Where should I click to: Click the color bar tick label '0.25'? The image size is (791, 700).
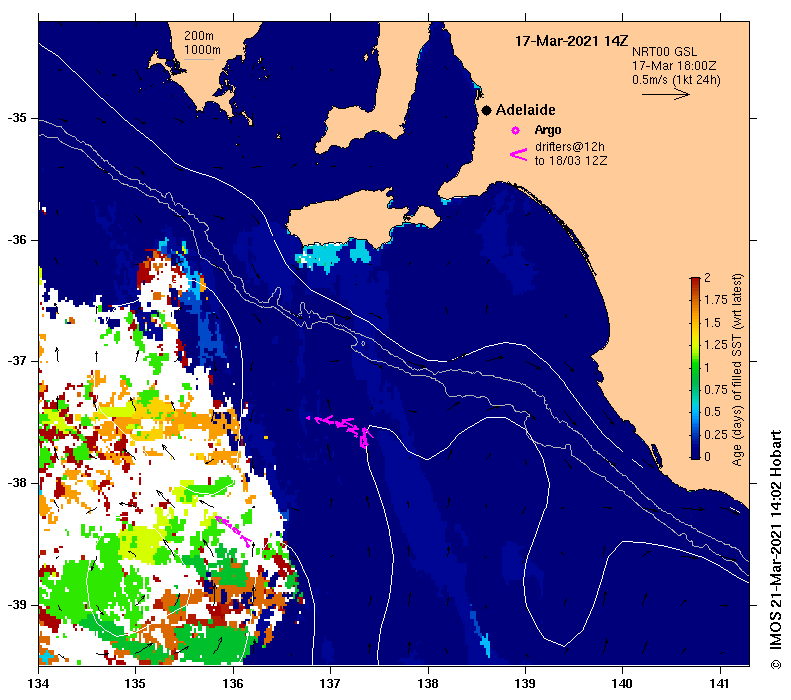point(716,434)
